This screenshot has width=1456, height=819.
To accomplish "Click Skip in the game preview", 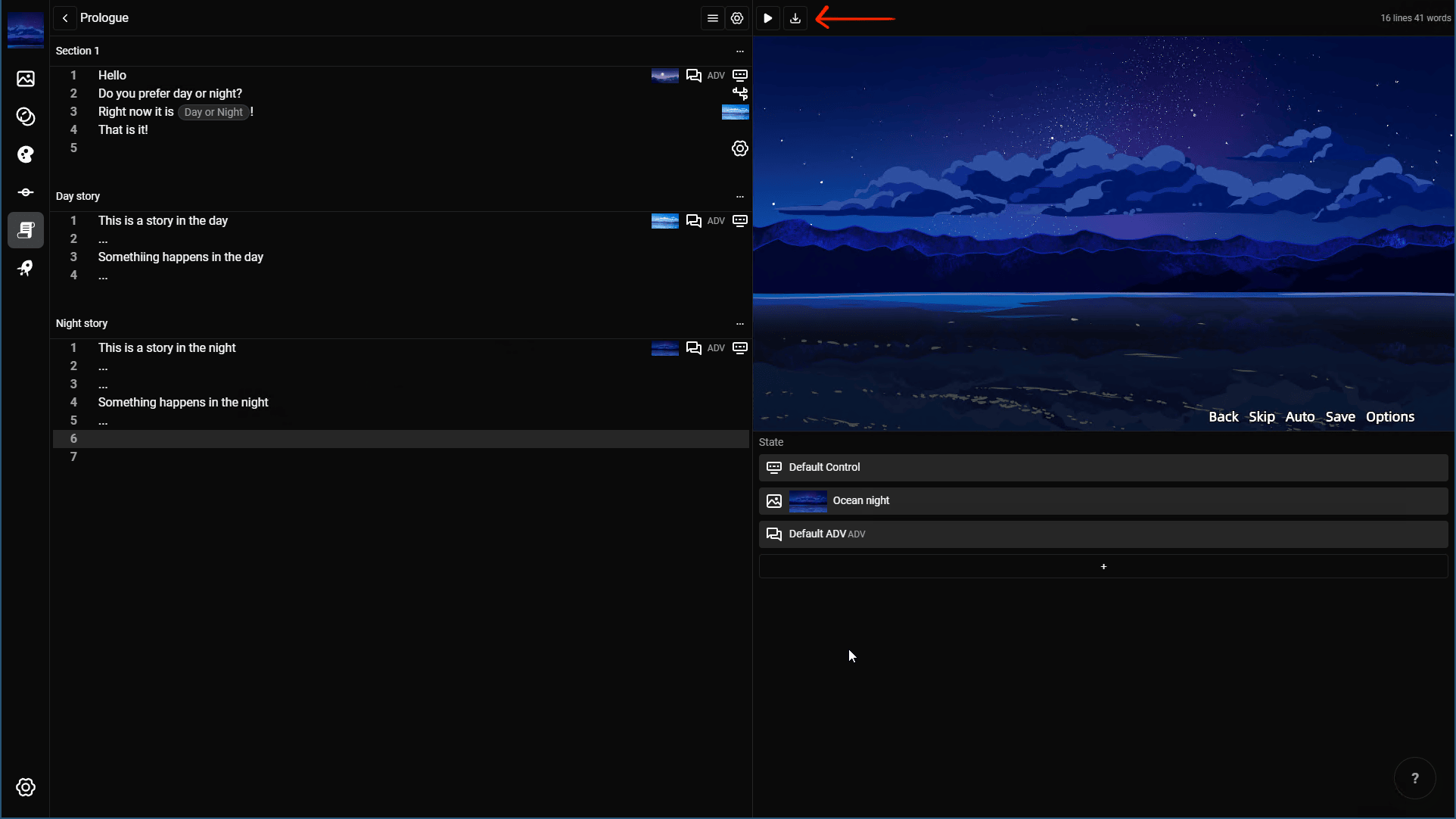I will (x=1262, y=417).
